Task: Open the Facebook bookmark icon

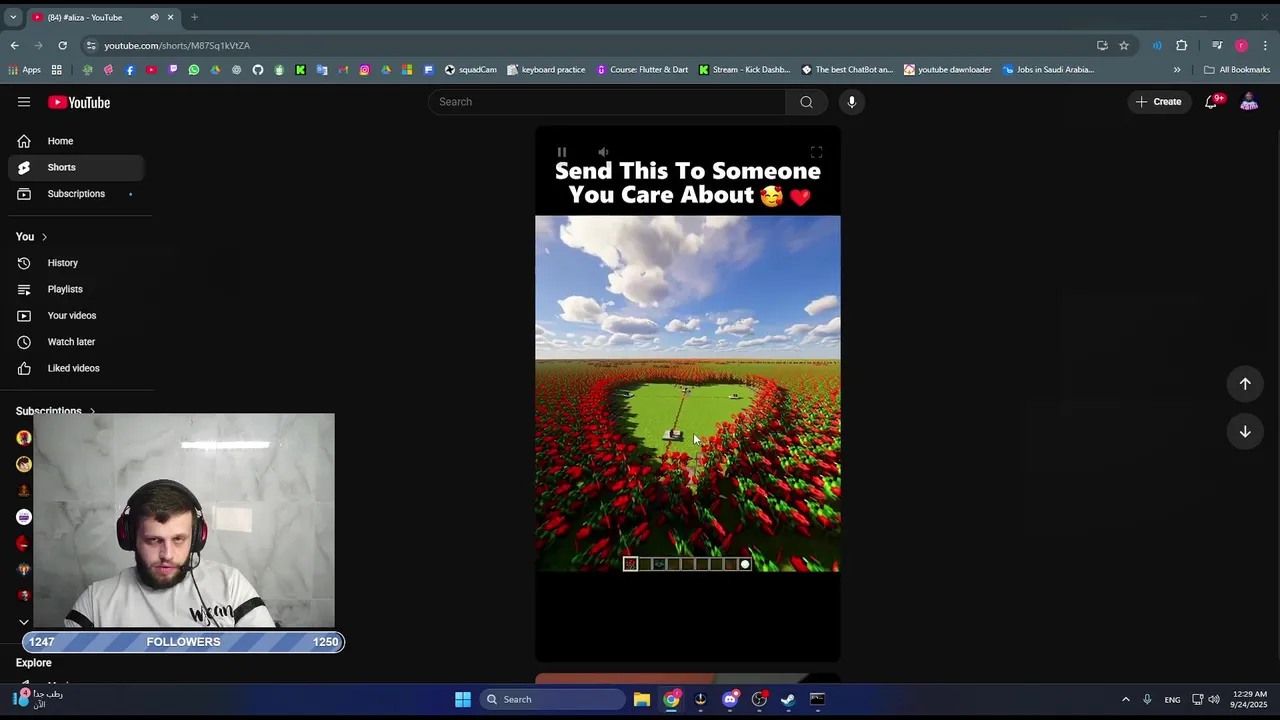Action: pos(130,70)
